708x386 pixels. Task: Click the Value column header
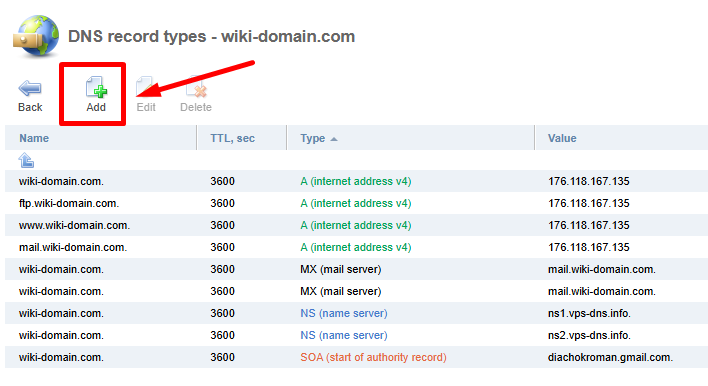[x=562, y=138]
